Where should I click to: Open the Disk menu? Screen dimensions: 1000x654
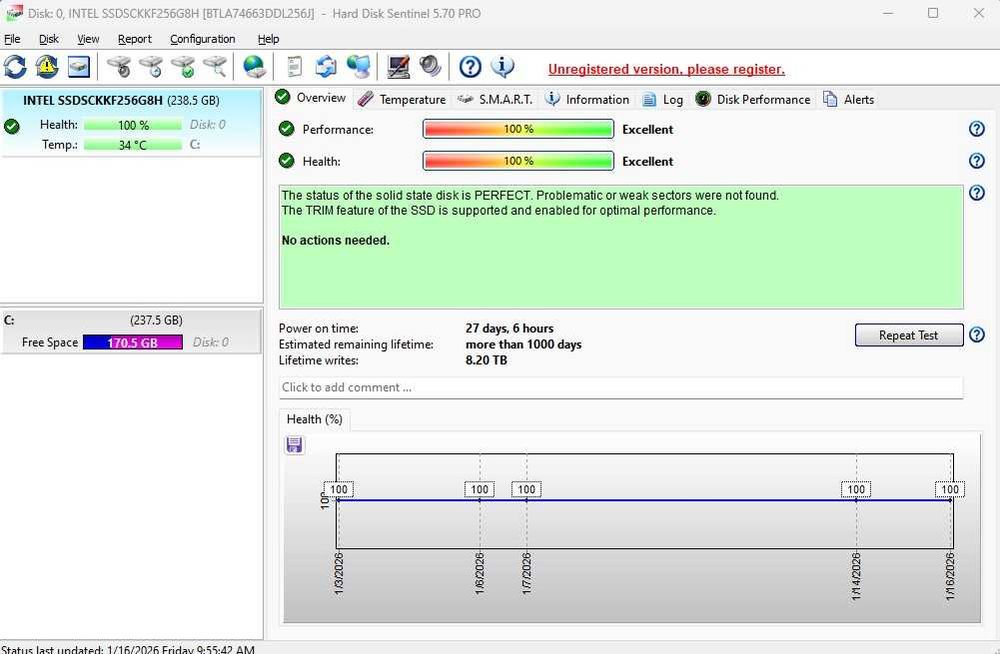tap(48, 39)
